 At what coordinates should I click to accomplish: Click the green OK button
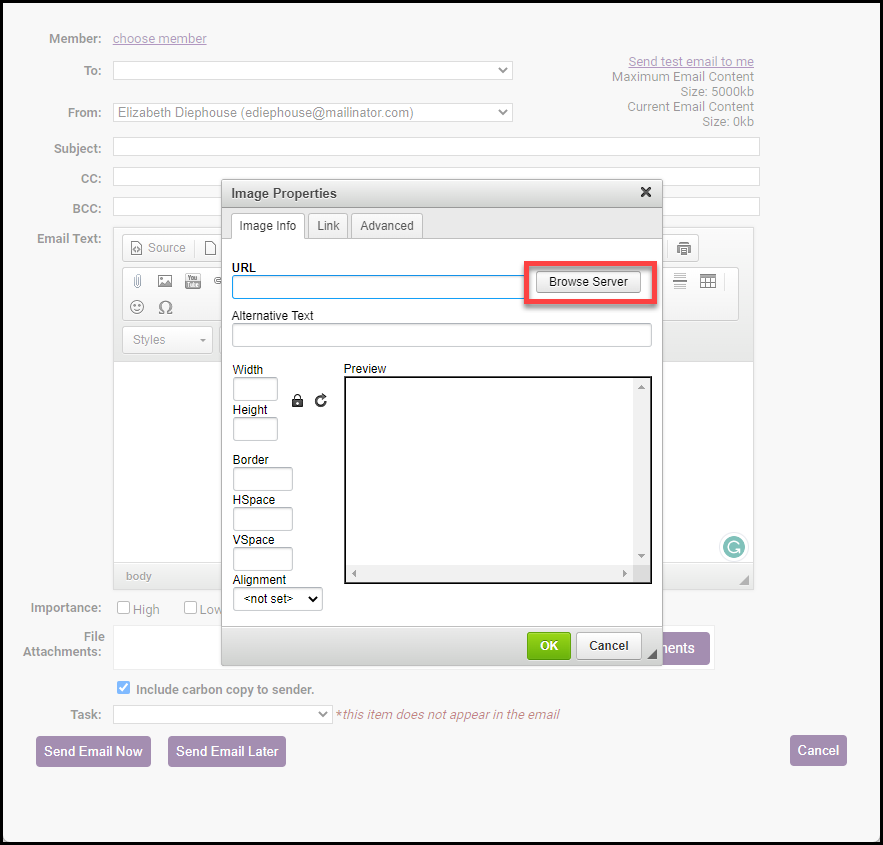coord(549,646)
